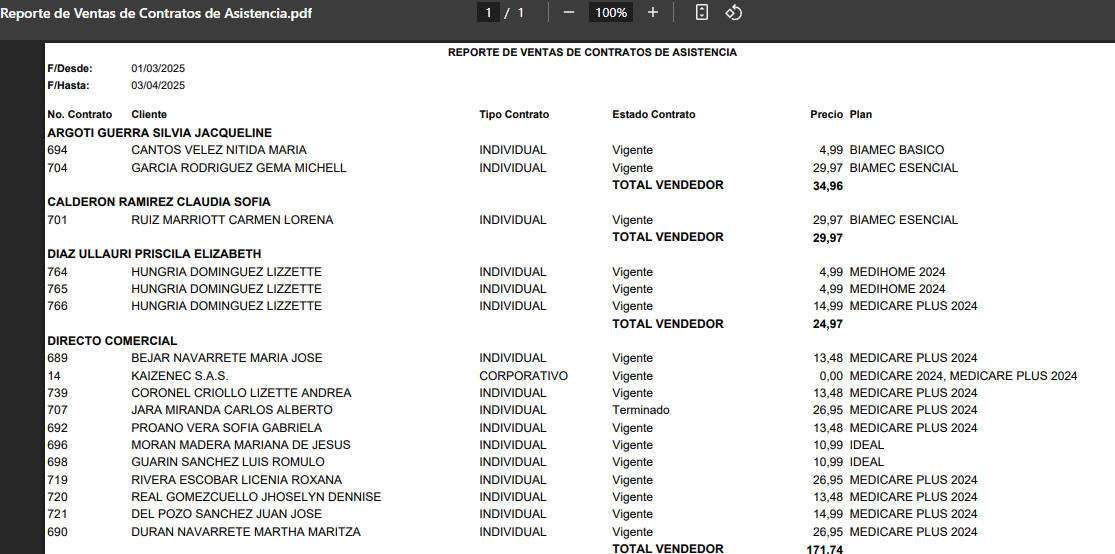Click the BIAMEC BASICO plan entry
1115x554 pixels.
(896, 150)
